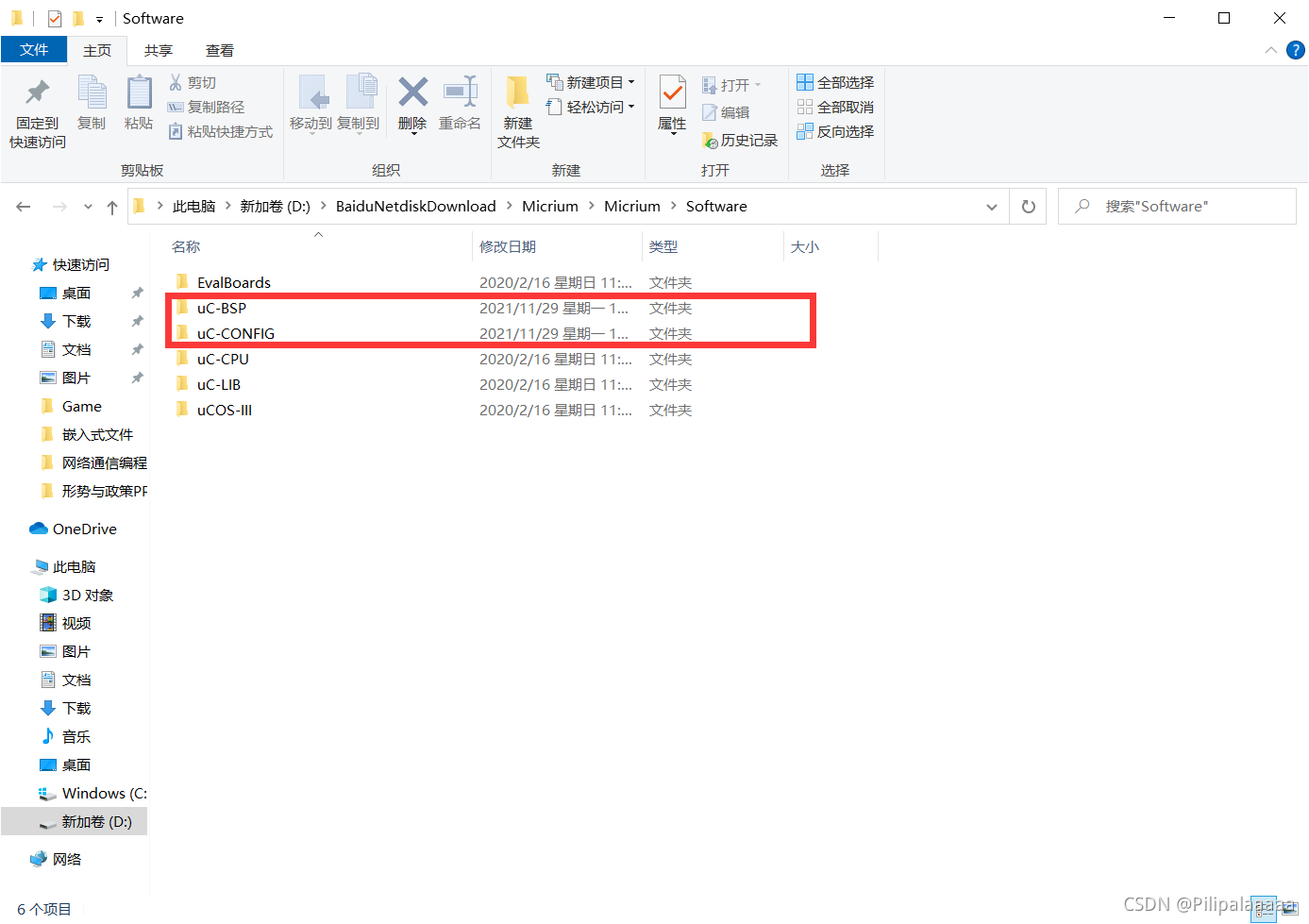Click the History ribbon item
Screen dimensions: 1309x924
click(x=740, y=141)
